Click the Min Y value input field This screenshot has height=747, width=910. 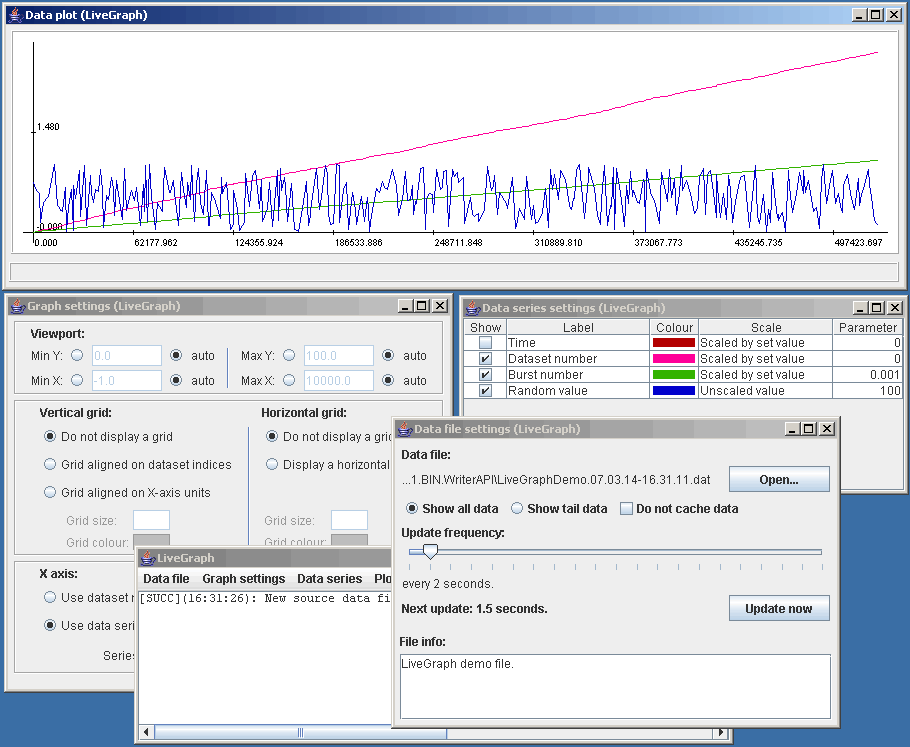pyautogui.click(x=127, y=355)
